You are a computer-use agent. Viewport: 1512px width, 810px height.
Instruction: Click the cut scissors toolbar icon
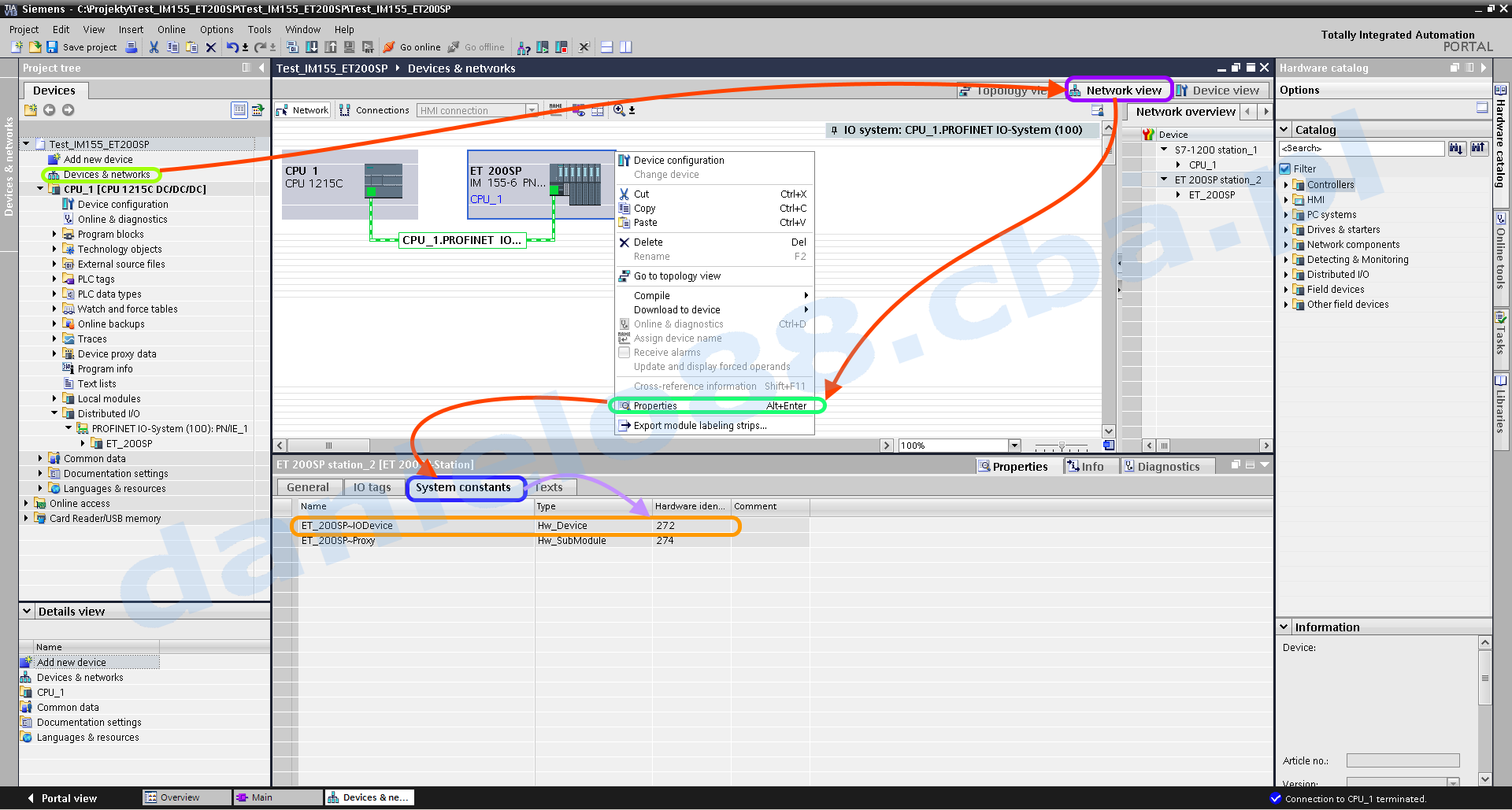(154, 47)
